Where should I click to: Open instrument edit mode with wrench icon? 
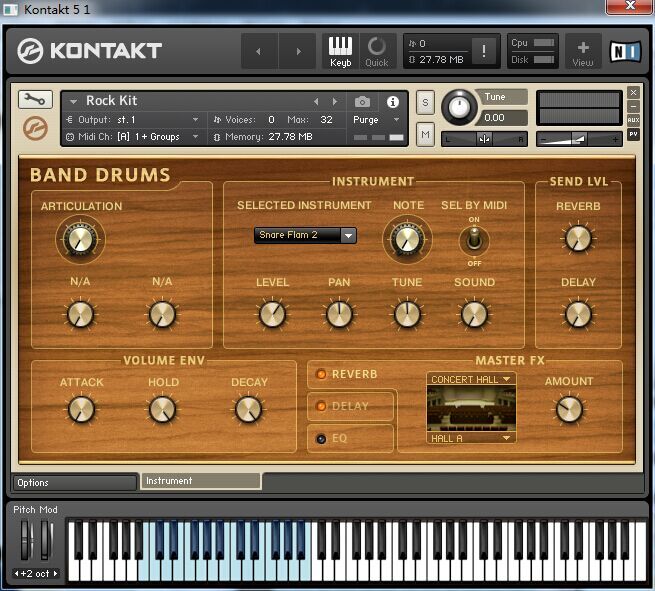[x=35, y=99]
